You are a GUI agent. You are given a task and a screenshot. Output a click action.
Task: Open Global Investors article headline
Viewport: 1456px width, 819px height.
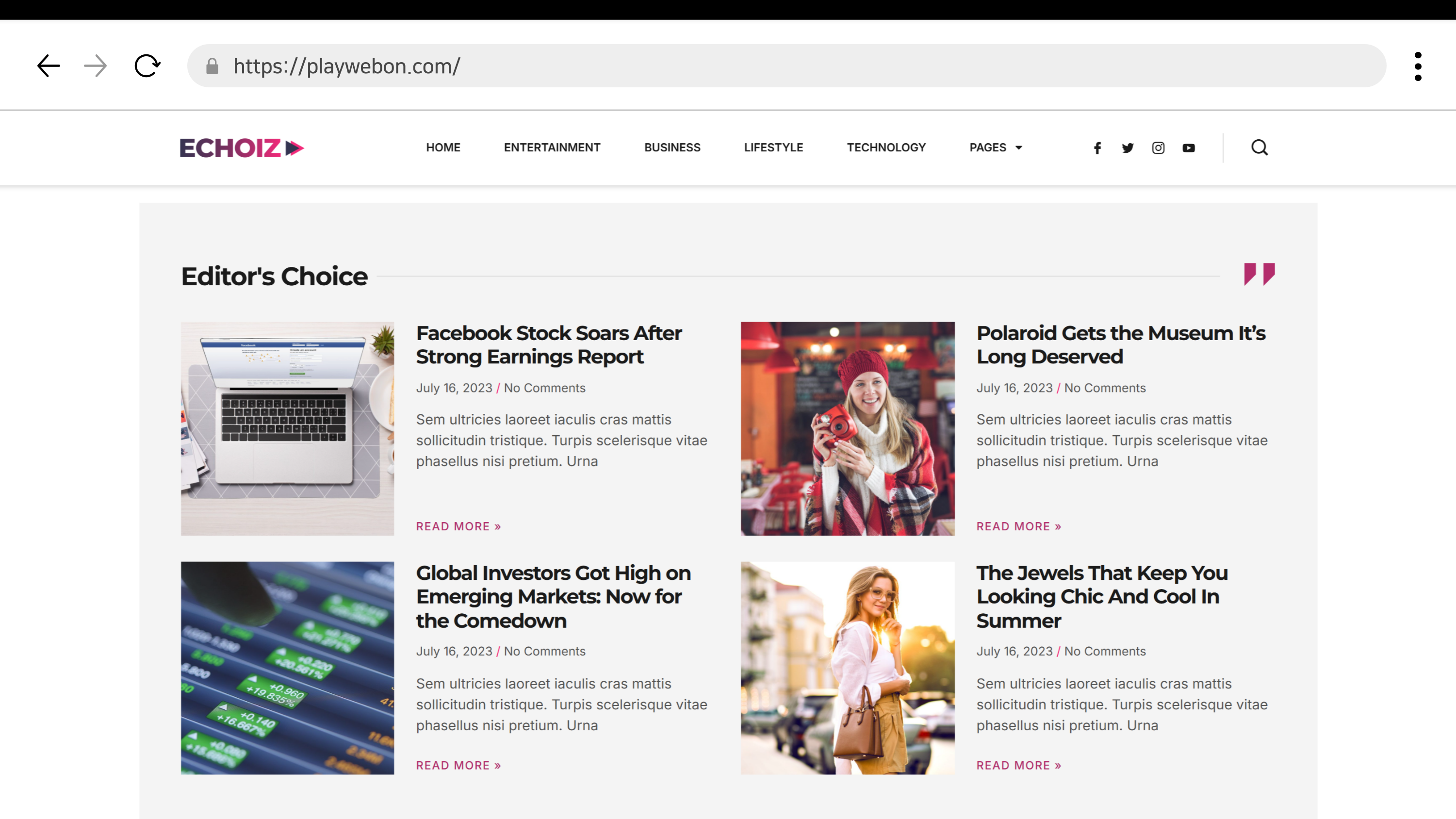(553, 596)
